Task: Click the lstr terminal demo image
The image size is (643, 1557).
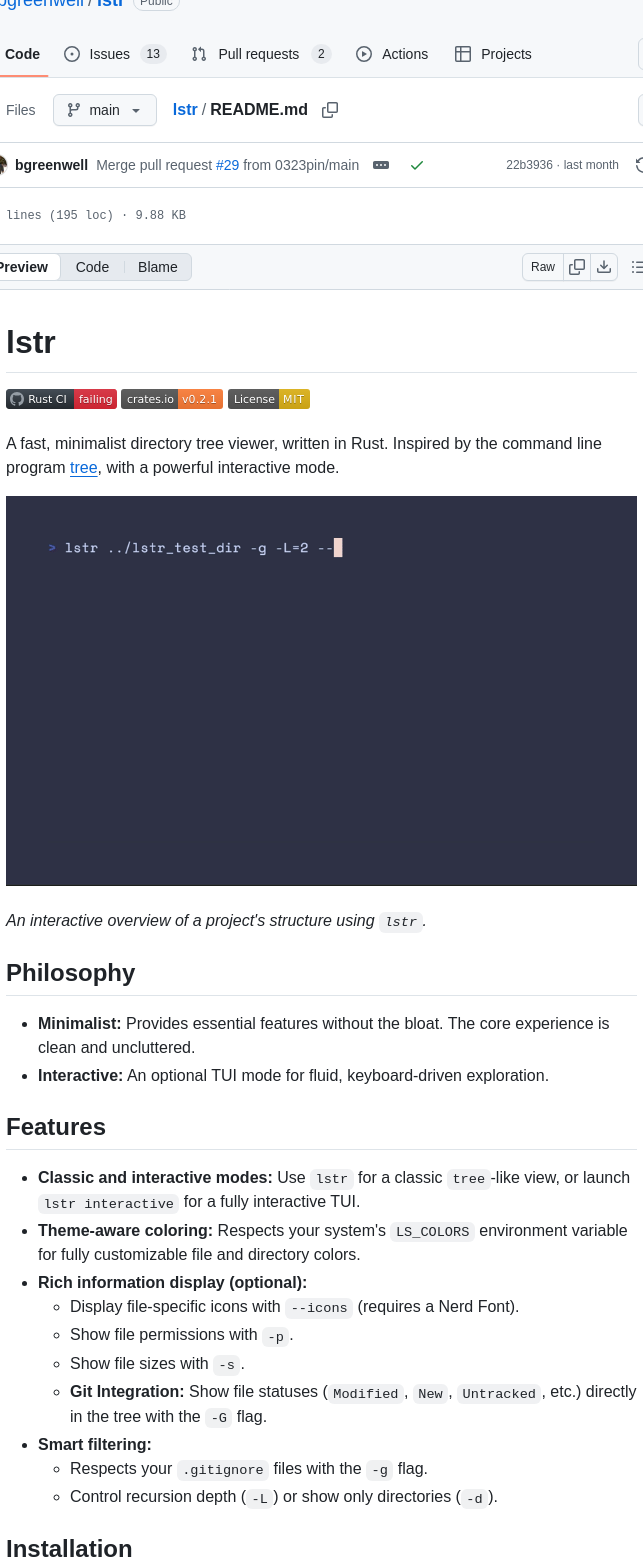Action: [x=321, y=690]
